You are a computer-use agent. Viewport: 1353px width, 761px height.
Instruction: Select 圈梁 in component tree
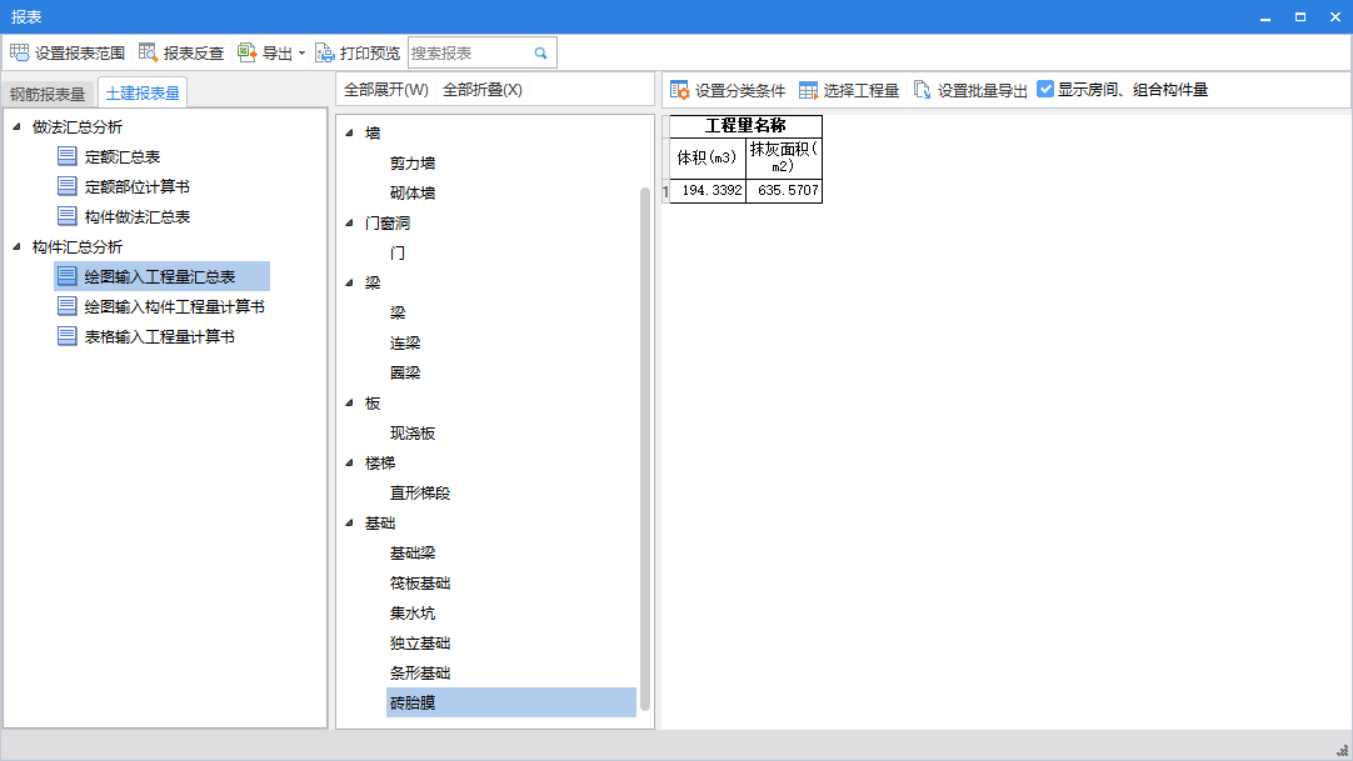point(405,373)
